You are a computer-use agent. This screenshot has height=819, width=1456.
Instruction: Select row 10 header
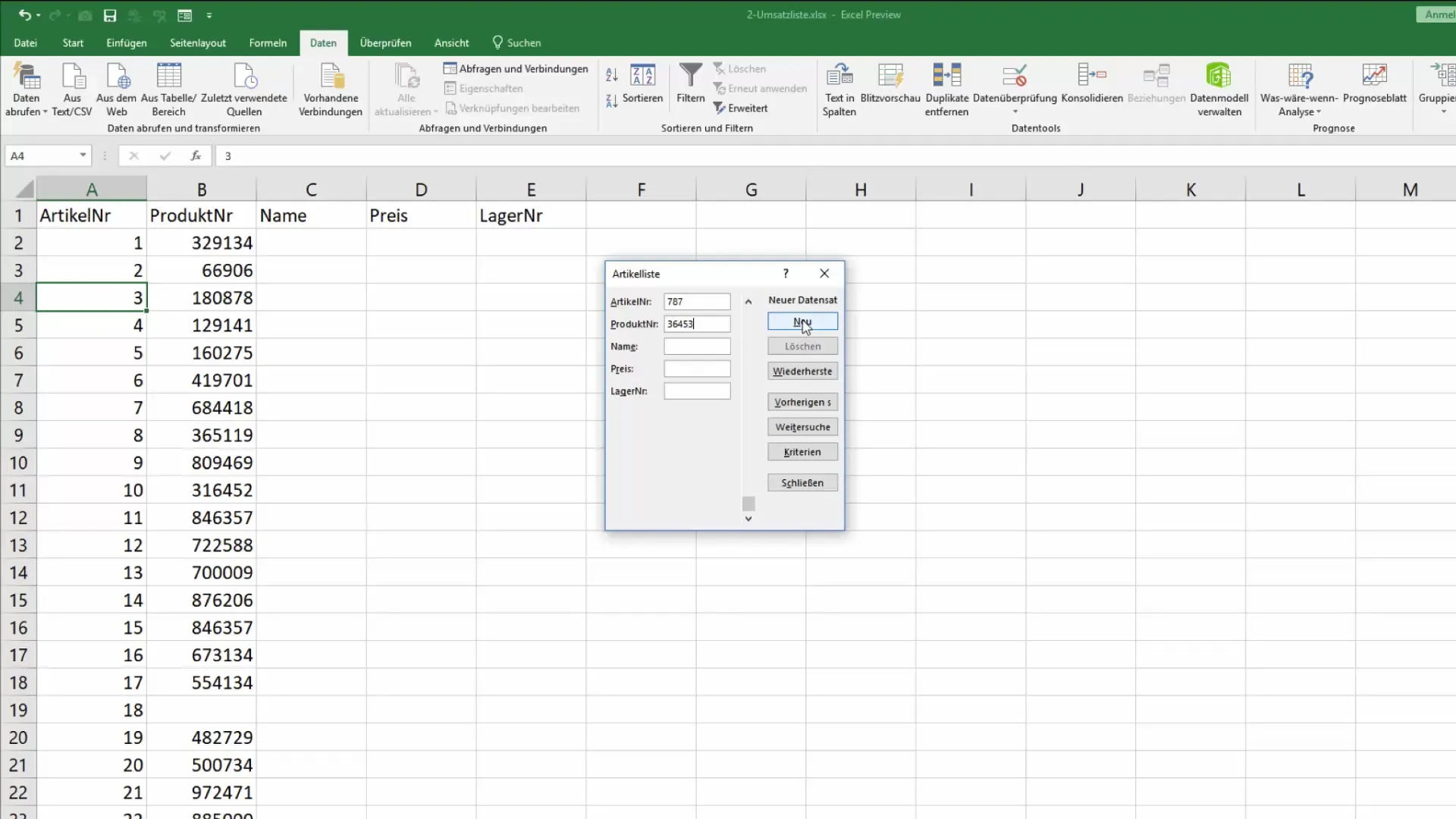point(18,463)
